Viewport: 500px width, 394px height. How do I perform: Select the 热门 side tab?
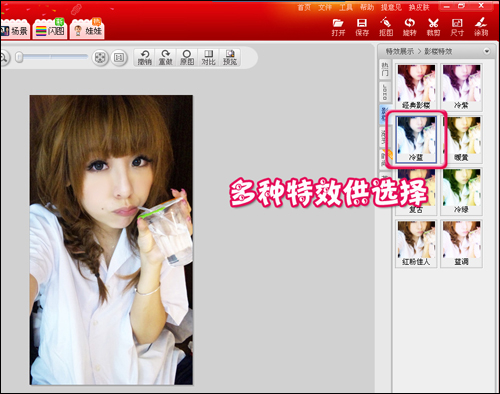coord(385,69)
